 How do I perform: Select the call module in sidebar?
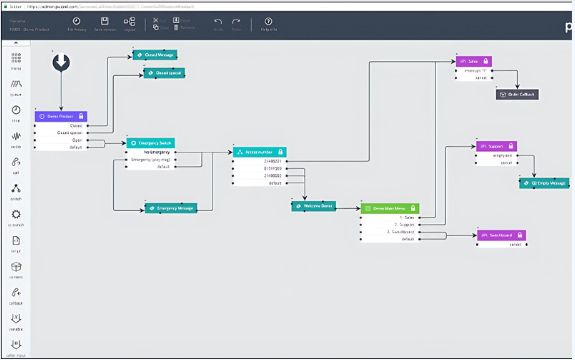(x=16, y=166)
